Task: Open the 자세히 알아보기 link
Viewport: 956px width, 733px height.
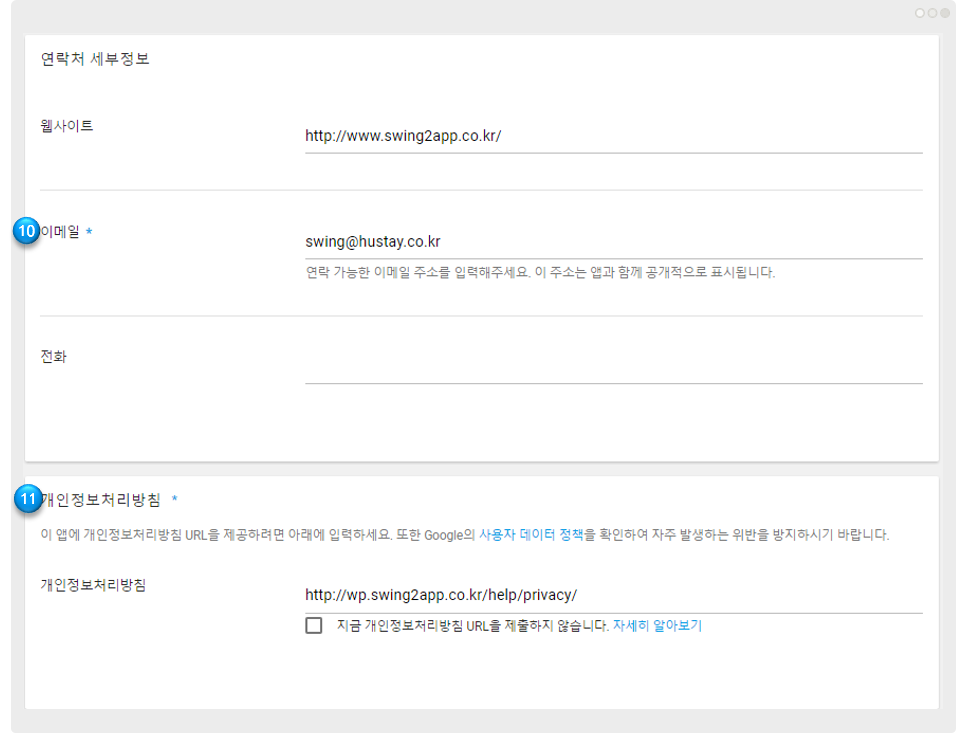Action: pyautogui.click(x=657, y=626)
